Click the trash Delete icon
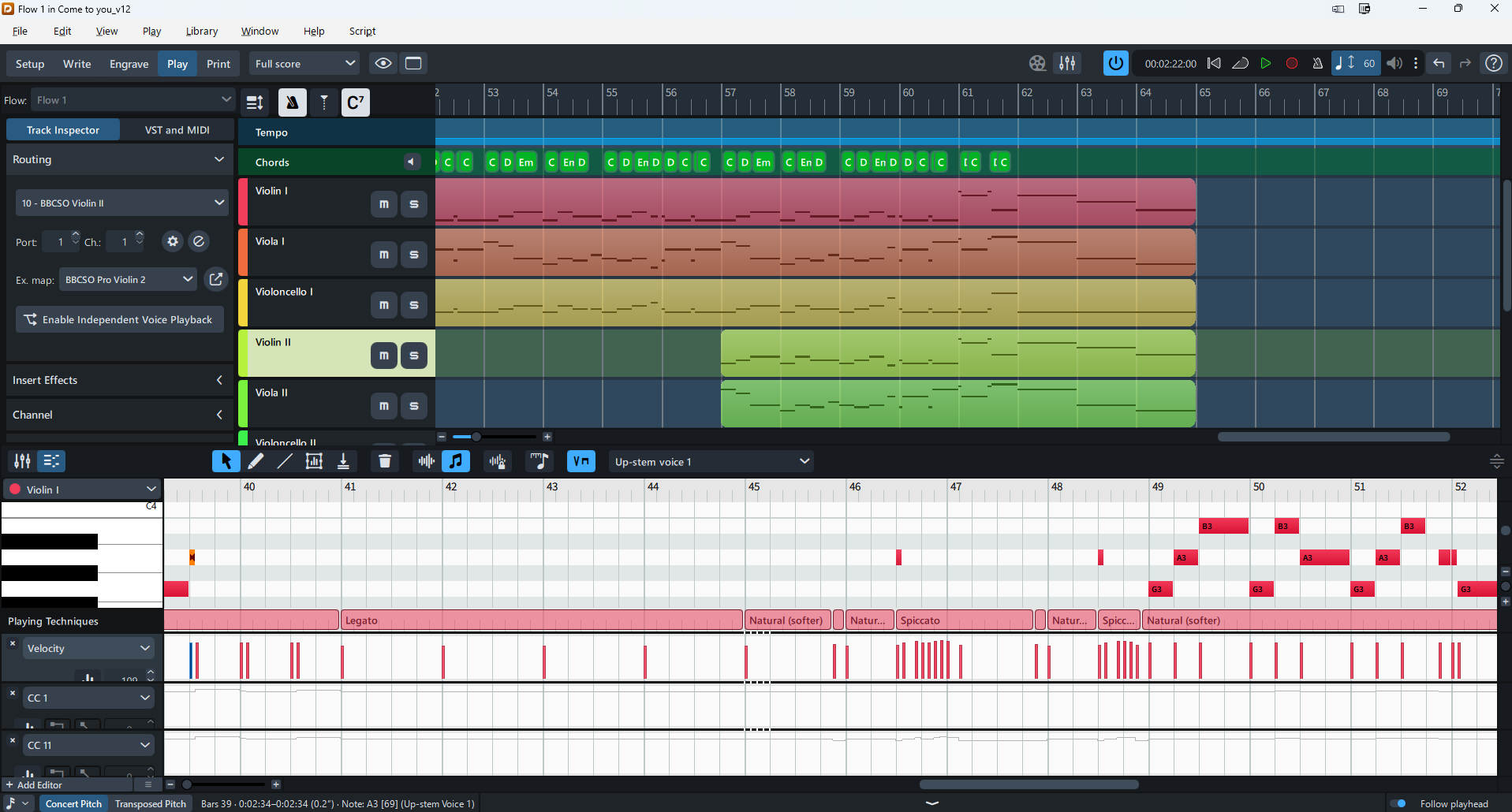The width and height of the screenshot is (1512, 812). [385, 461]
